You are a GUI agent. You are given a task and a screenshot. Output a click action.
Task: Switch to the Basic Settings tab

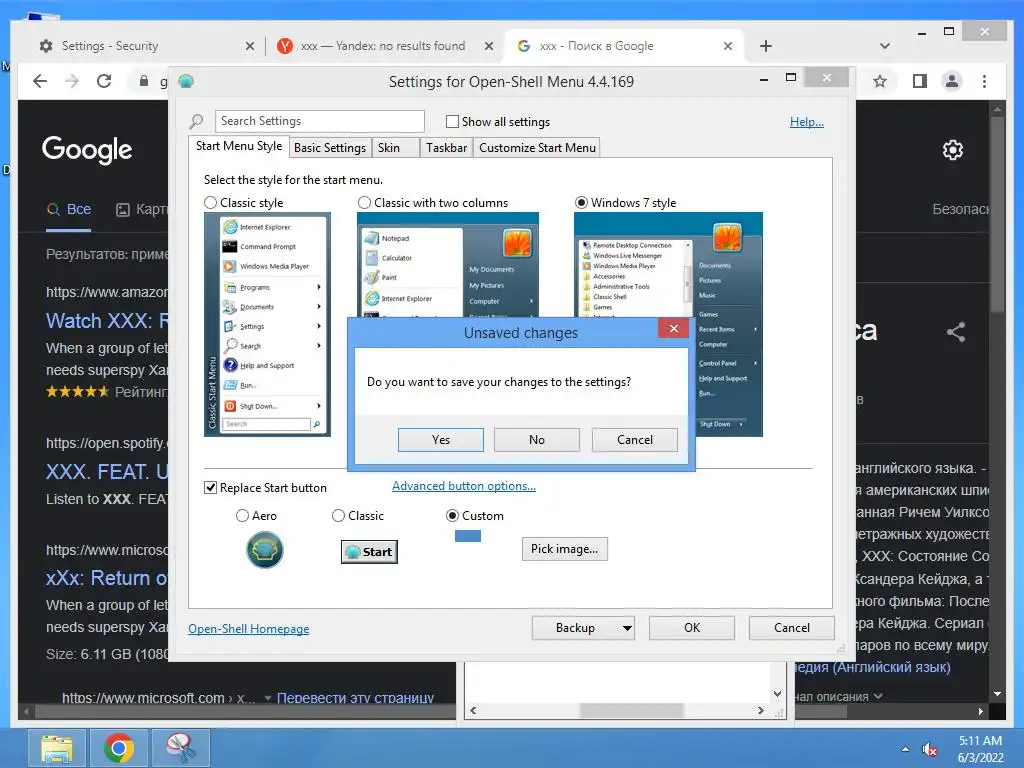pos(330,148)
